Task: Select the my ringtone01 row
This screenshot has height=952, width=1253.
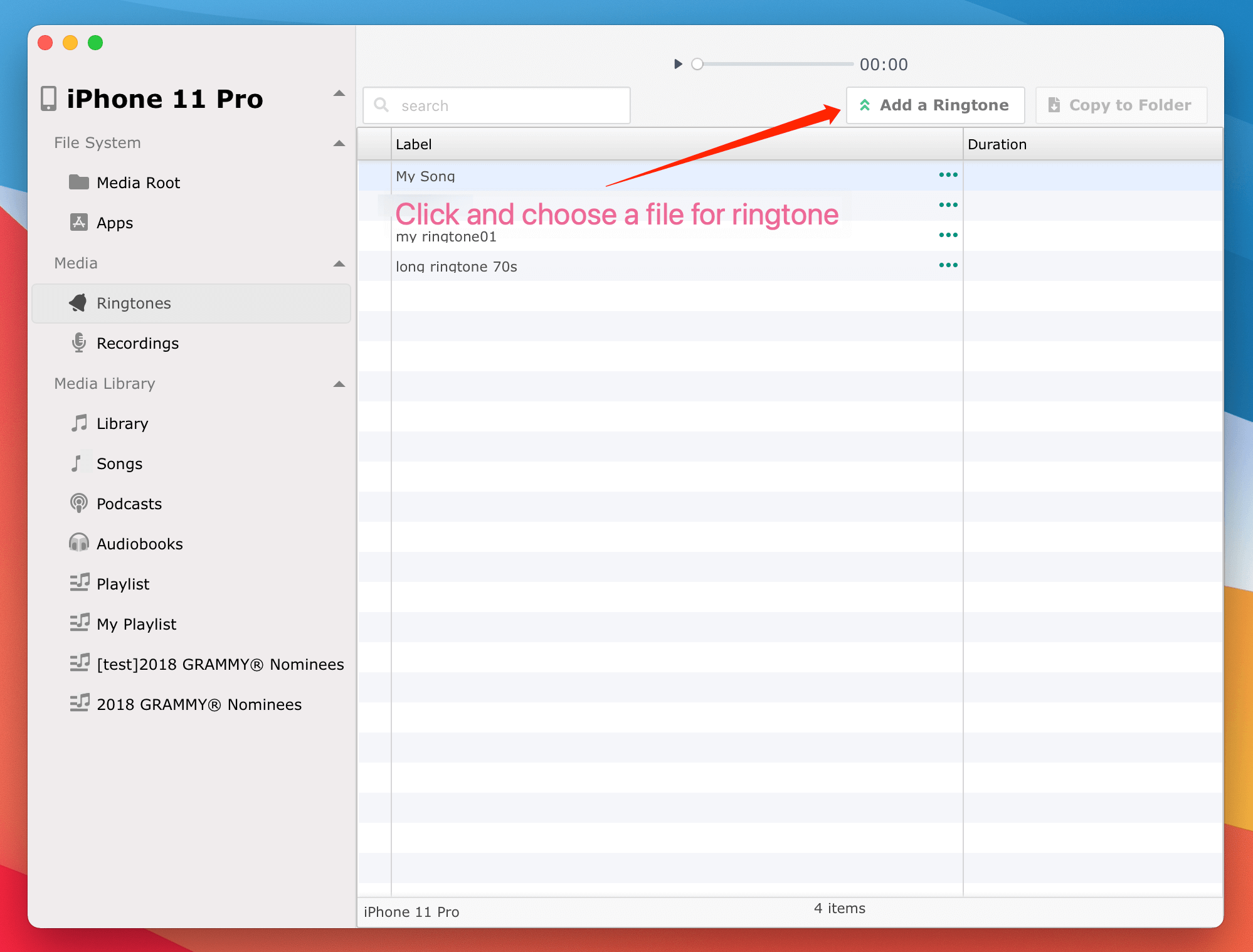Action: 790,236
